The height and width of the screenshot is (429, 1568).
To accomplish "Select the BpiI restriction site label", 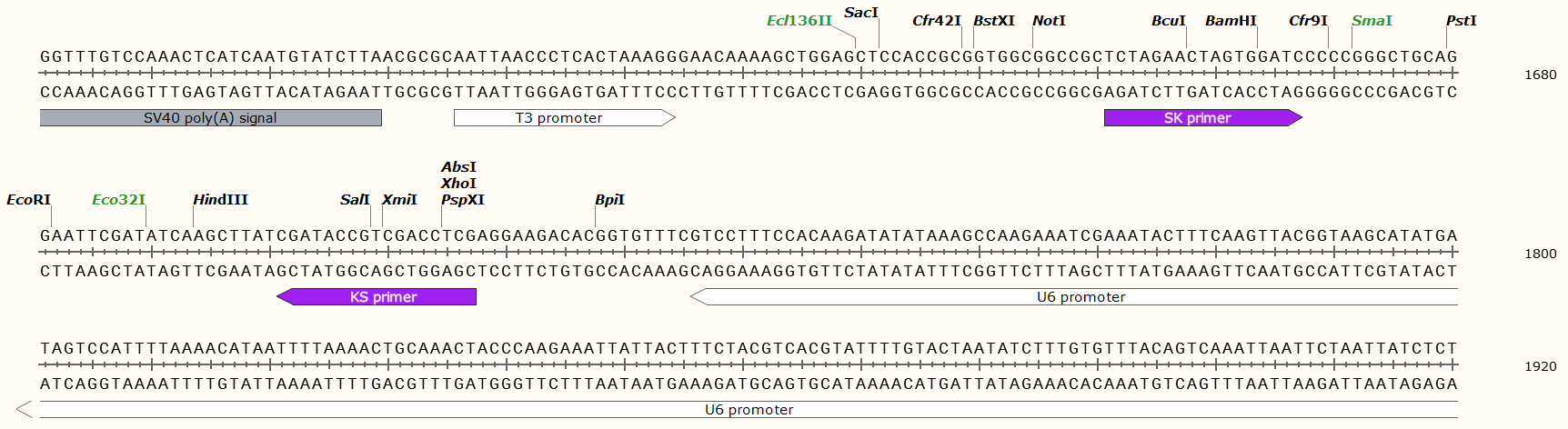I will click(x=609, y=200).
